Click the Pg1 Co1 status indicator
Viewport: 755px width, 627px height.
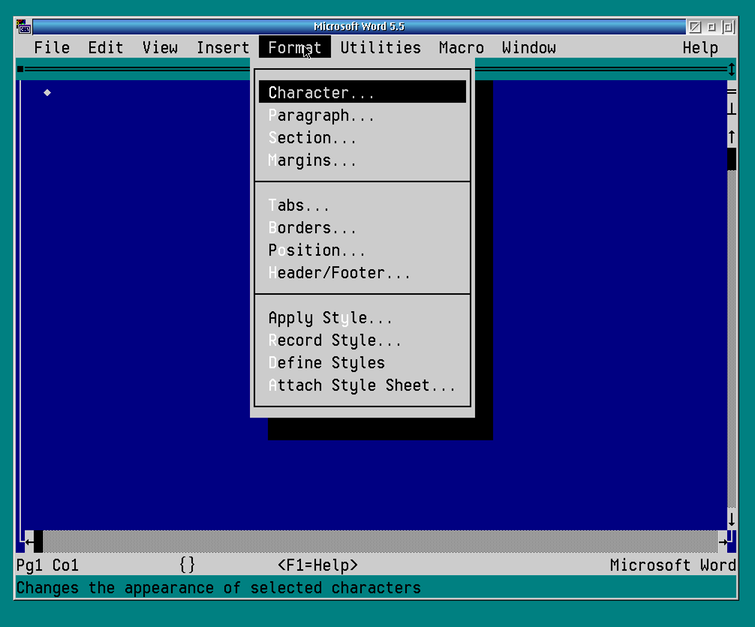[47, 565]
